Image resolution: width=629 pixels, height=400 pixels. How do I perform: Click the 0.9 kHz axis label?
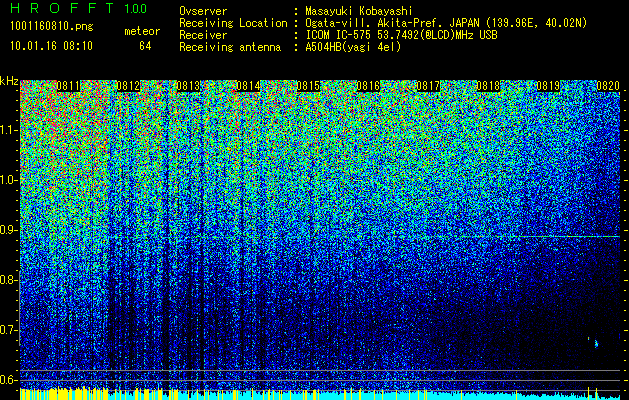pyautogui.click(x=9, y=230)
